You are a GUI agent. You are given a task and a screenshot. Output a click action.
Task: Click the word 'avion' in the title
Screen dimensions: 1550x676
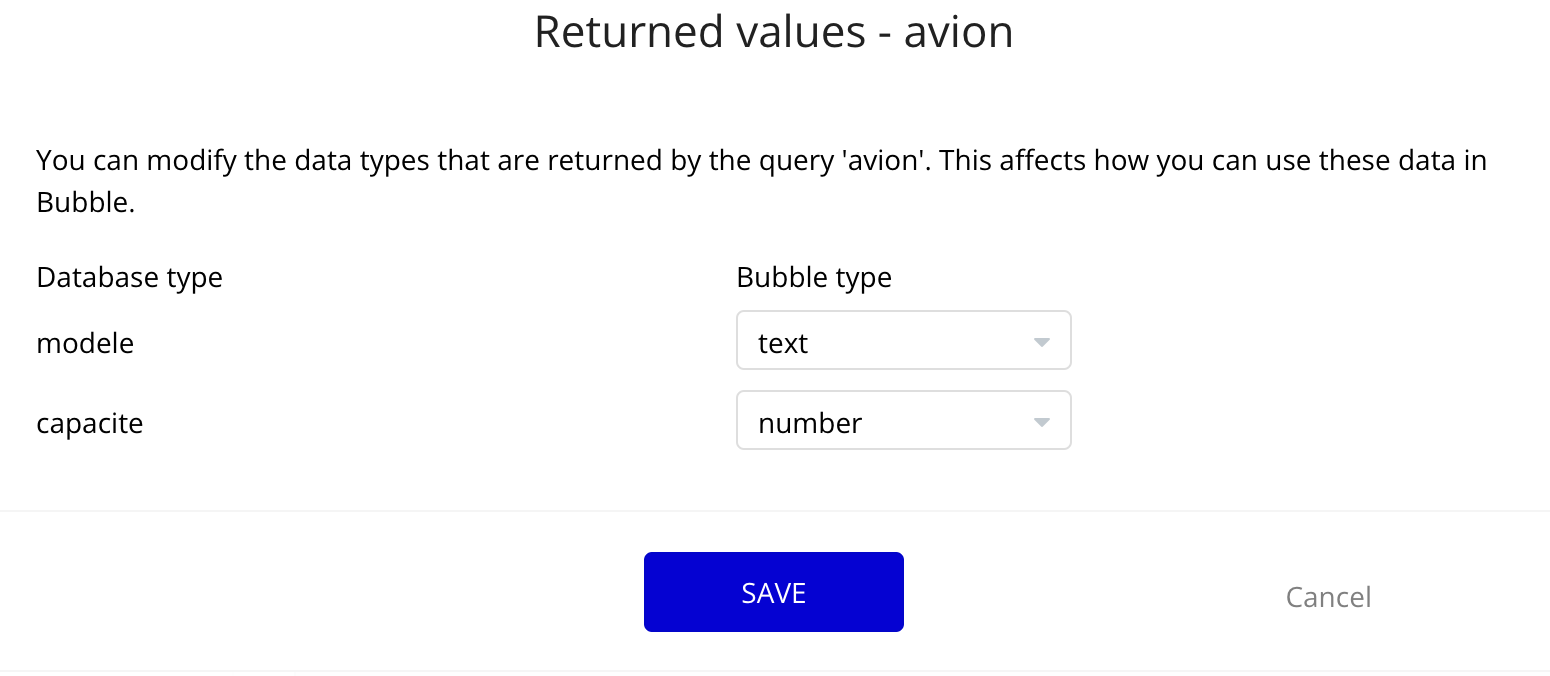pyautogui.click(x=958, y=32)
